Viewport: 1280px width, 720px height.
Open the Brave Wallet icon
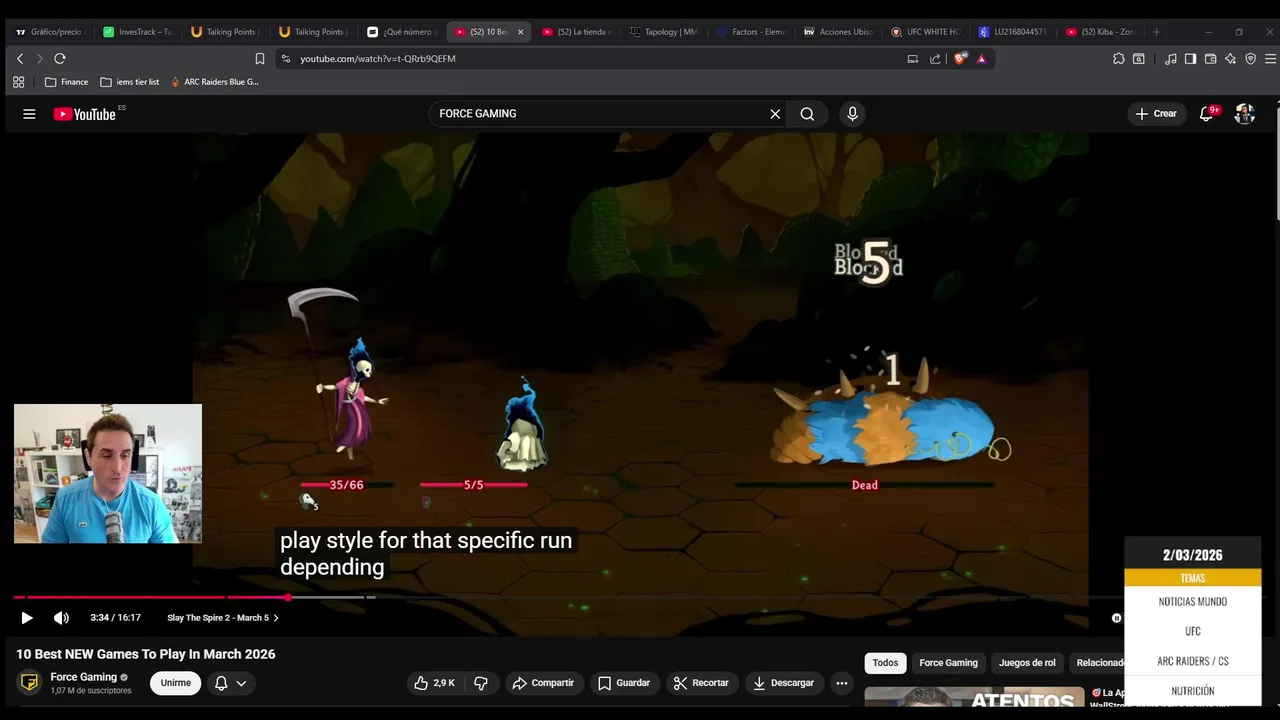1210,59
